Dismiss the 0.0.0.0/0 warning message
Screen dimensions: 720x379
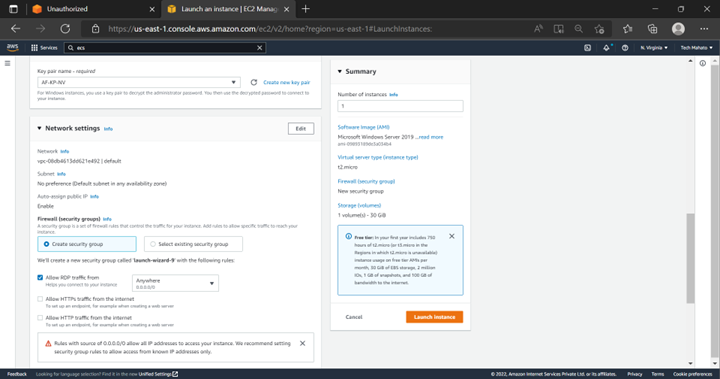[x=302, y=343]
